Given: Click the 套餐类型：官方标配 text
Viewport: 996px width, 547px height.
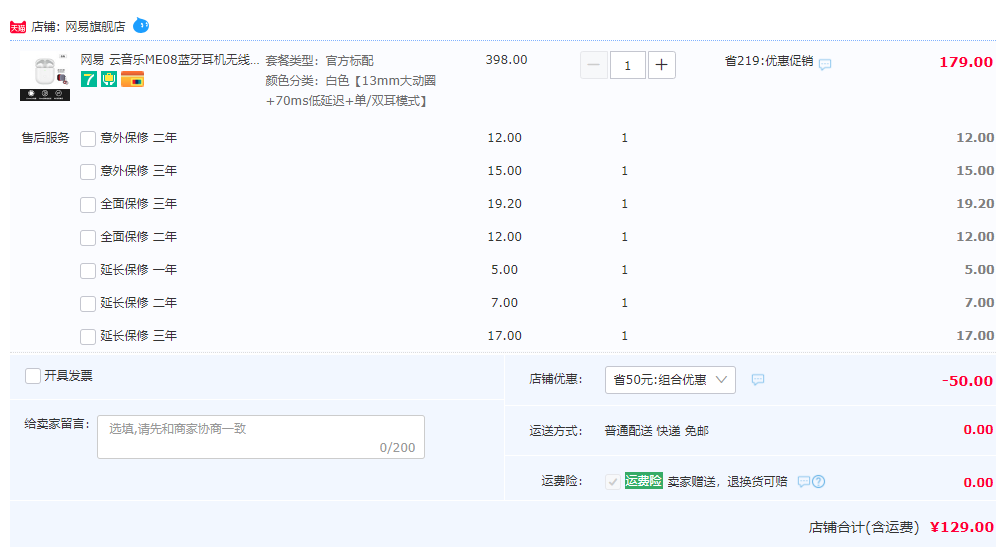Looking at the screenshot, I should tap(320, 61).
